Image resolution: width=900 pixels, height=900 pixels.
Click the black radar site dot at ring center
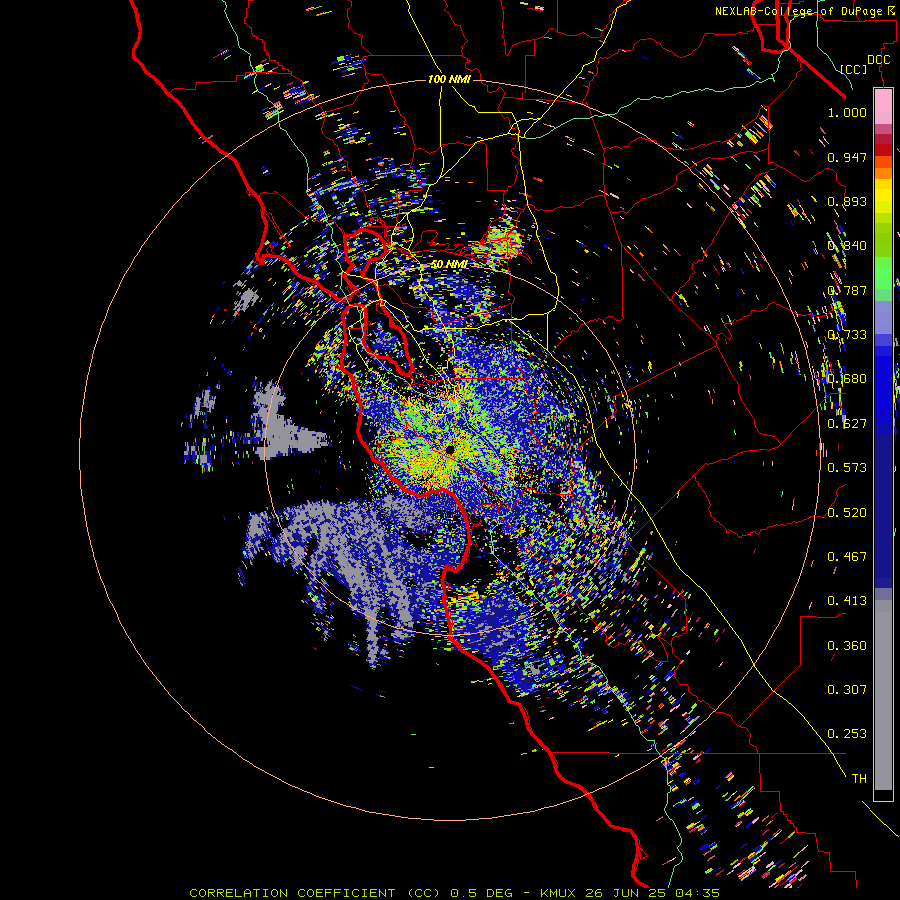click(450, 449)
